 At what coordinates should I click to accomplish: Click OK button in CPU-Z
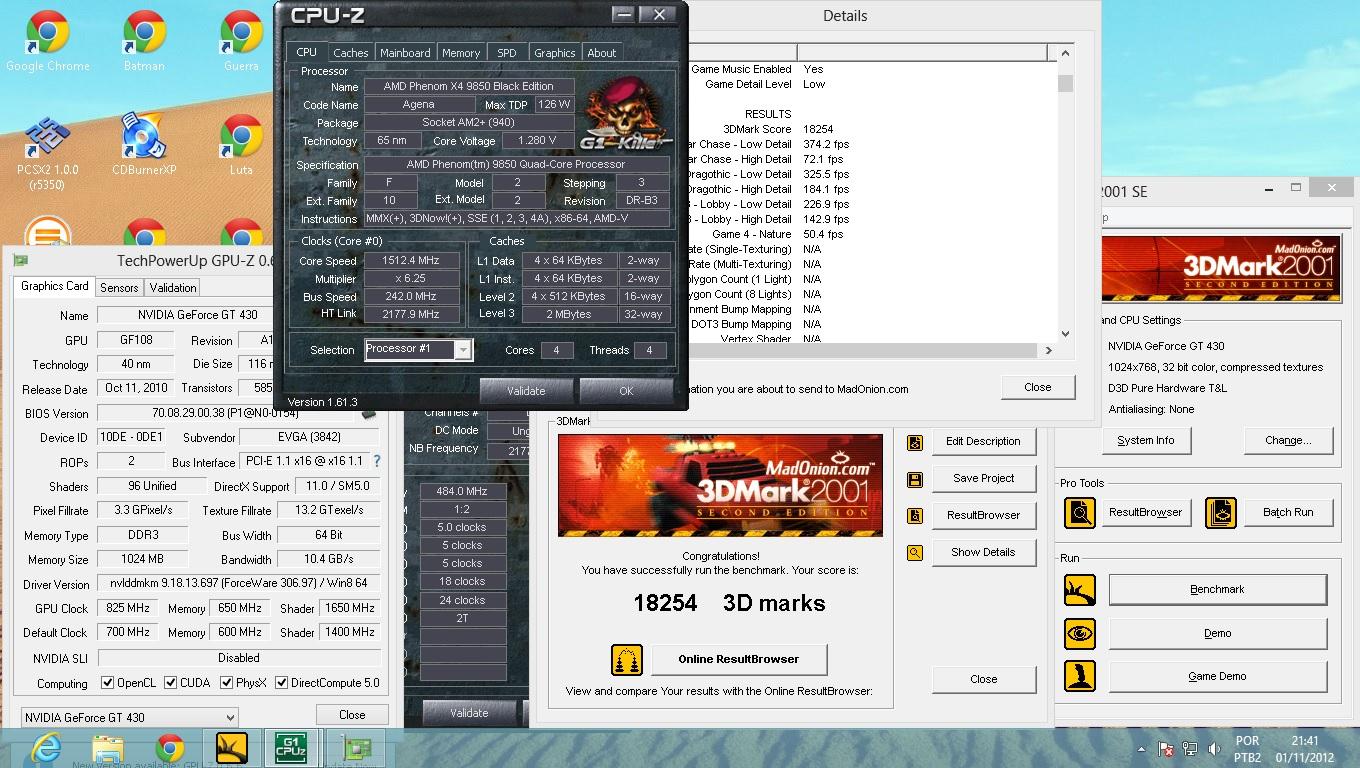click(626, 391)
